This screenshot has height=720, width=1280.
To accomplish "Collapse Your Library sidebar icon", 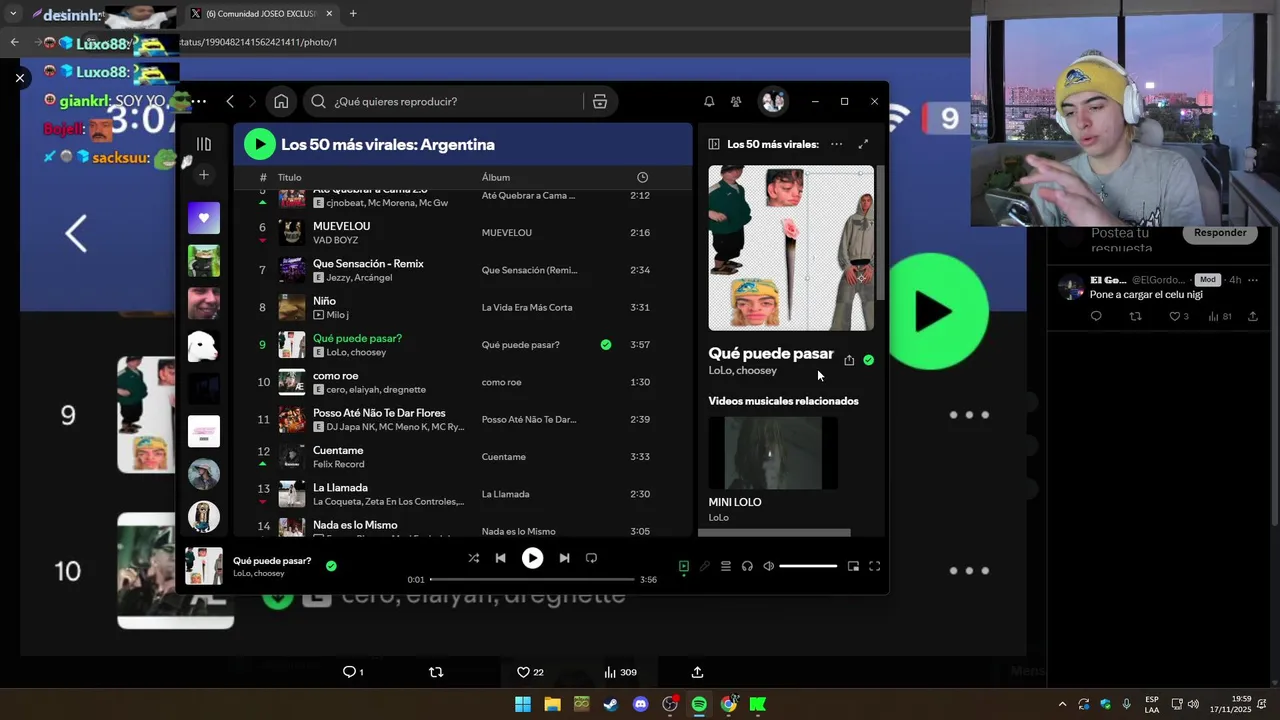I will coord(204,144).
